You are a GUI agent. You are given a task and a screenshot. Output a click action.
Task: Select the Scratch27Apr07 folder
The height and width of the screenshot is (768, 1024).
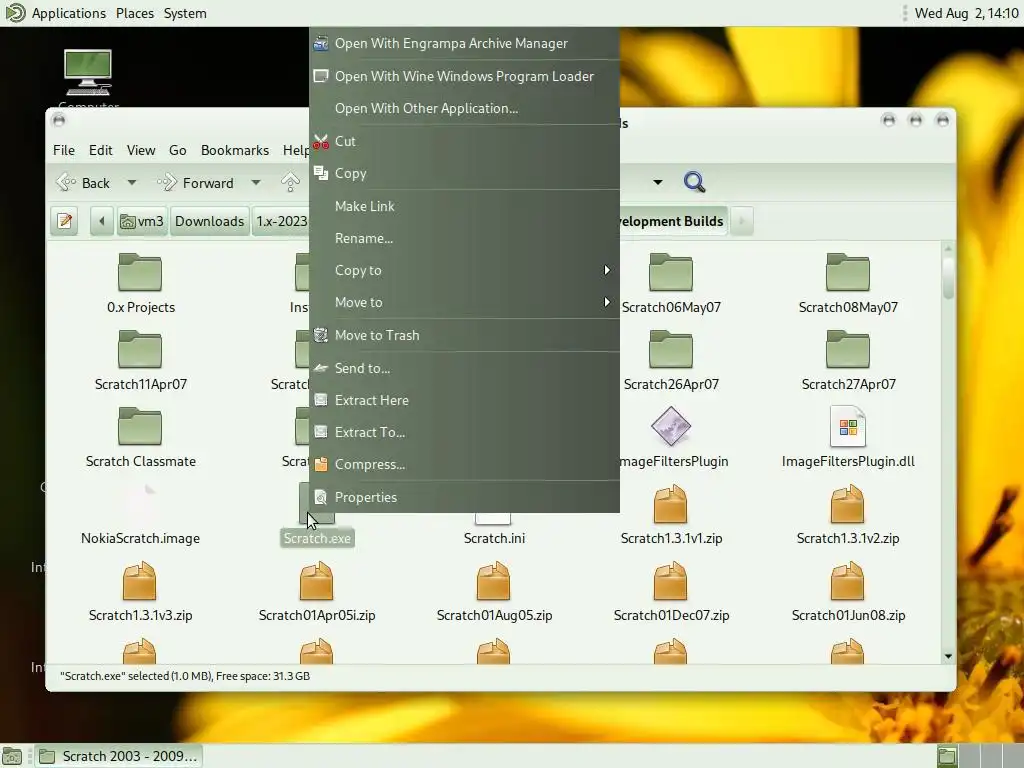[x=848, y=349]
